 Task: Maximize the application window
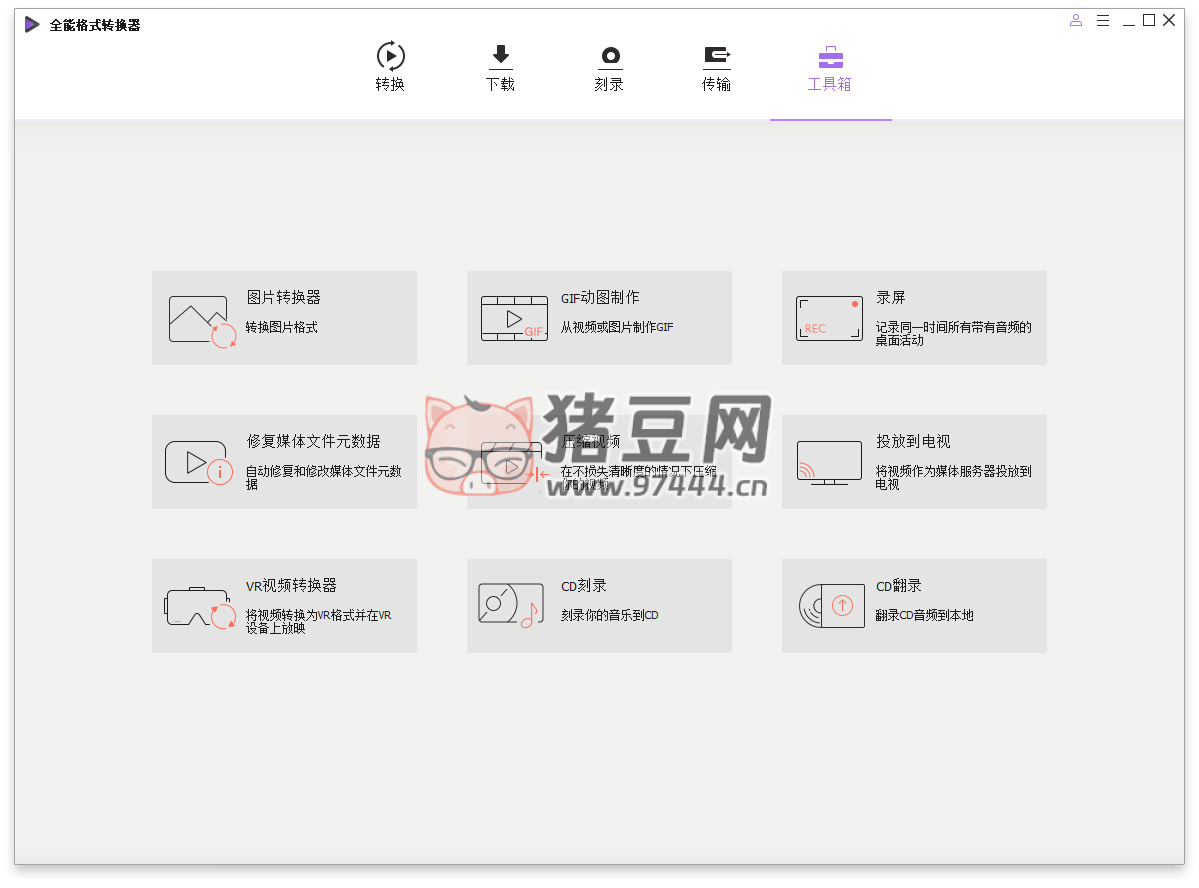[x=1149, y=20]
